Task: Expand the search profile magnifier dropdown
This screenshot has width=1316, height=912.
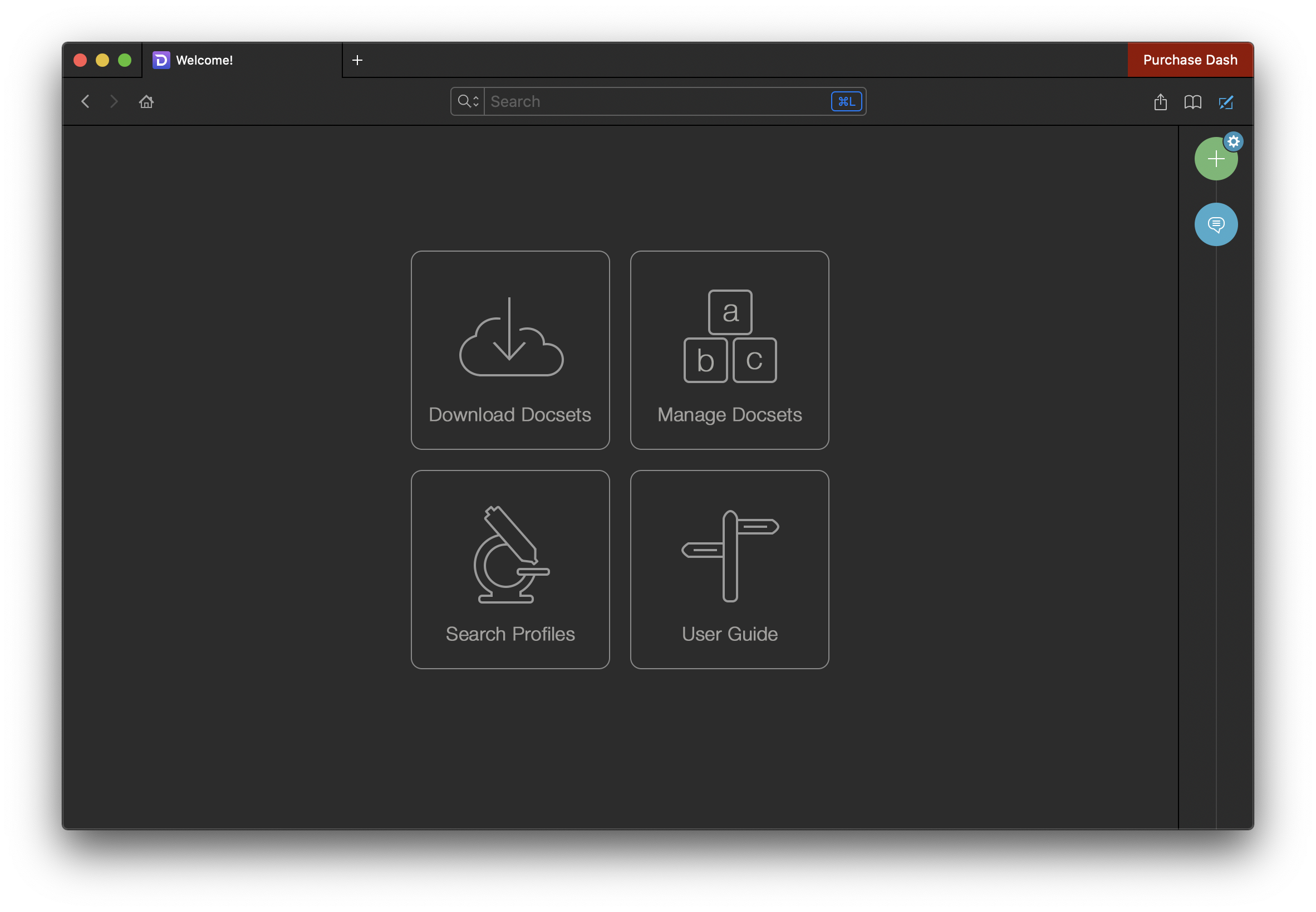Action: point(468,102)
